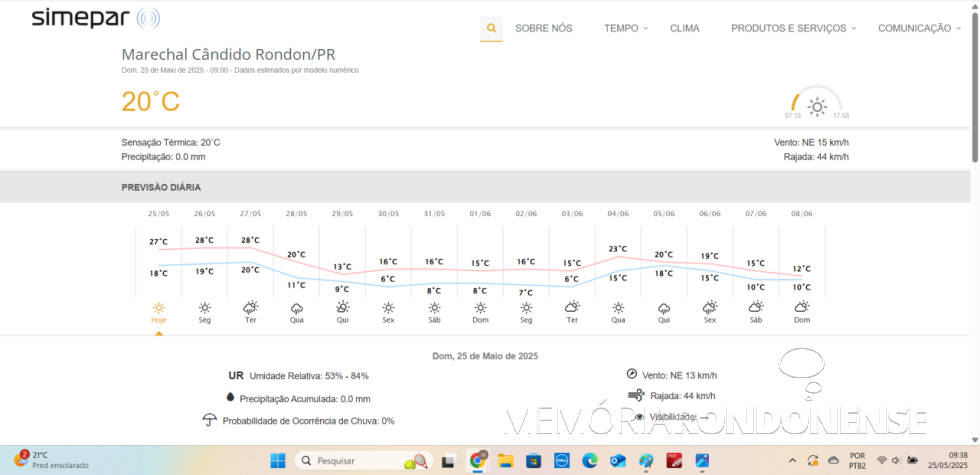Select the 28/05 Qua cloudy rain icon

[x=296, y=308]
